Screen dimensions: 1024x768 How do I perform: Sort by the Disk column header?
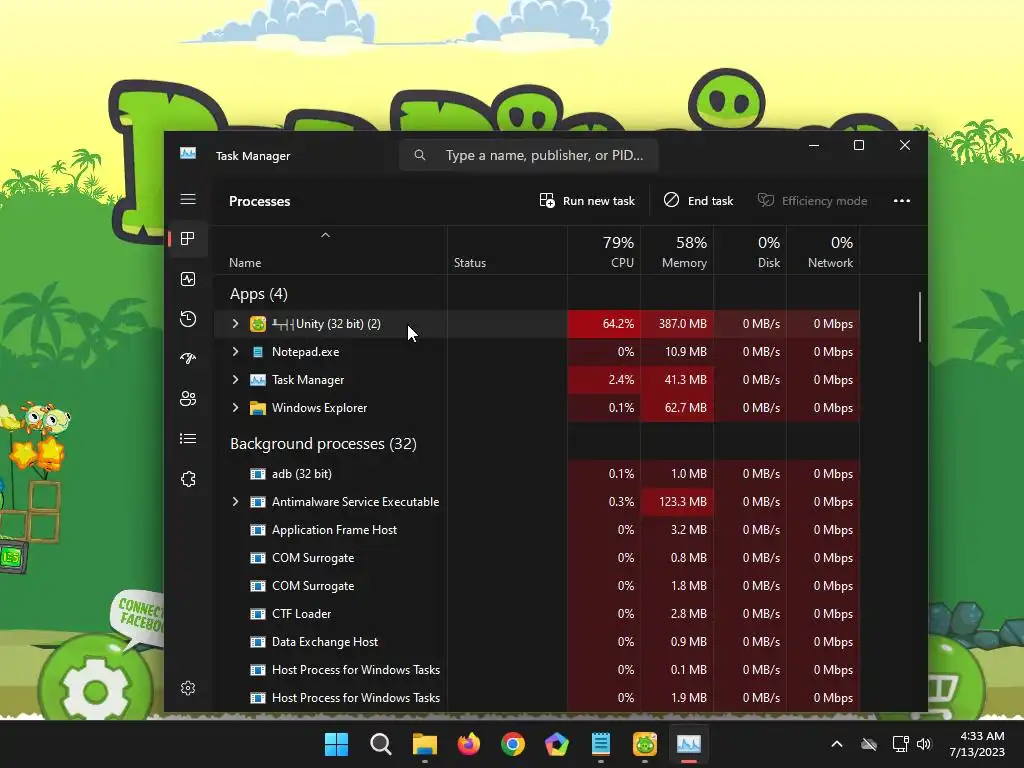[x=750, y=251]
